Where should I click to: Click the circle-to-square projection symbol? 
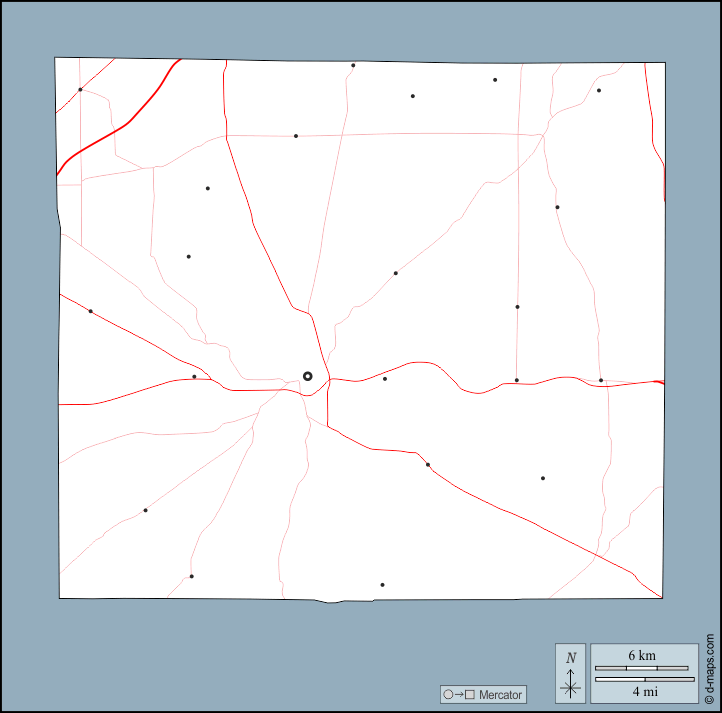pyautogui.click(x=459, y=695)
